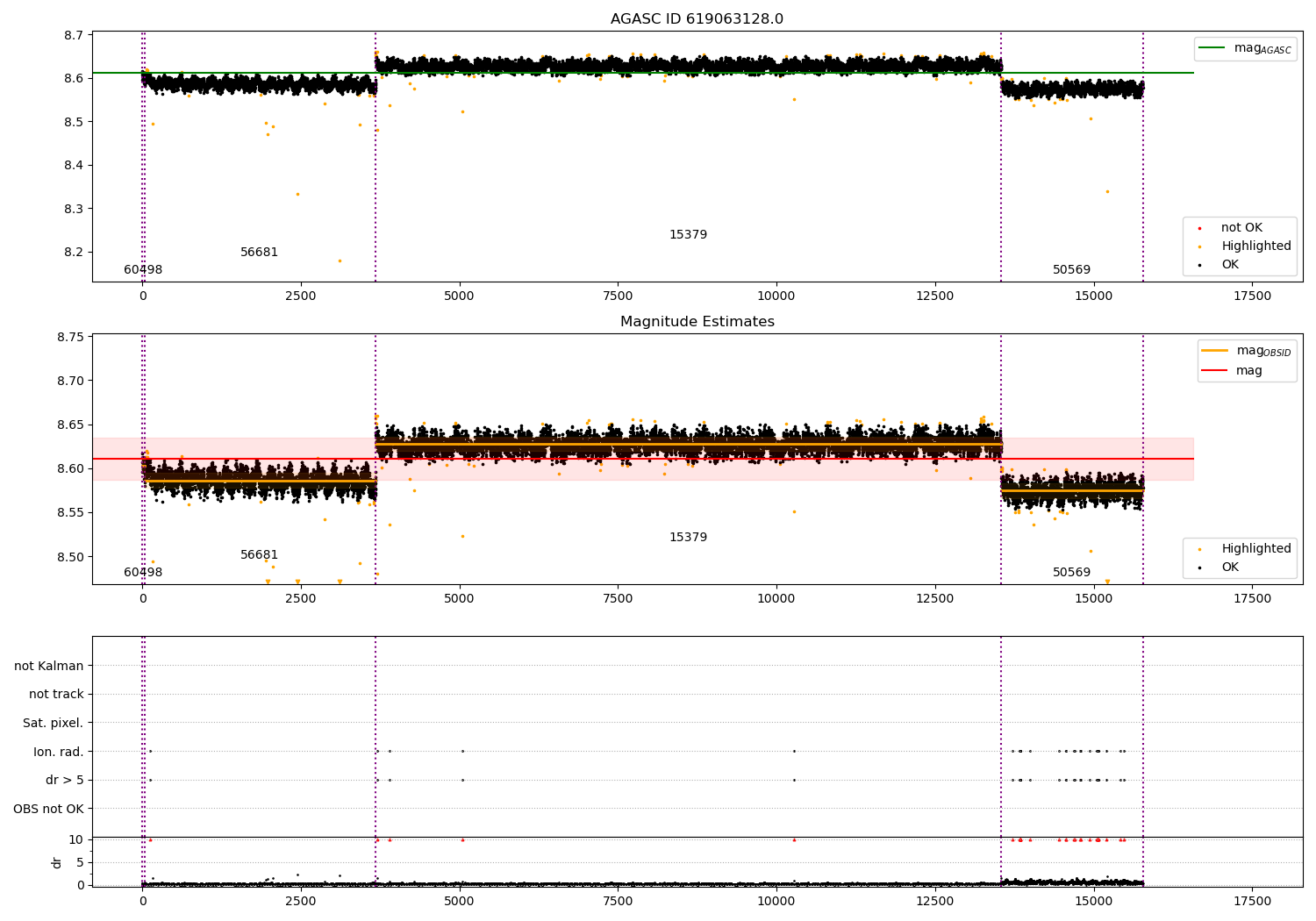Click x-axis tick 10000 of the top plot
Screen dimensions: 1316x921
(776, 296)
